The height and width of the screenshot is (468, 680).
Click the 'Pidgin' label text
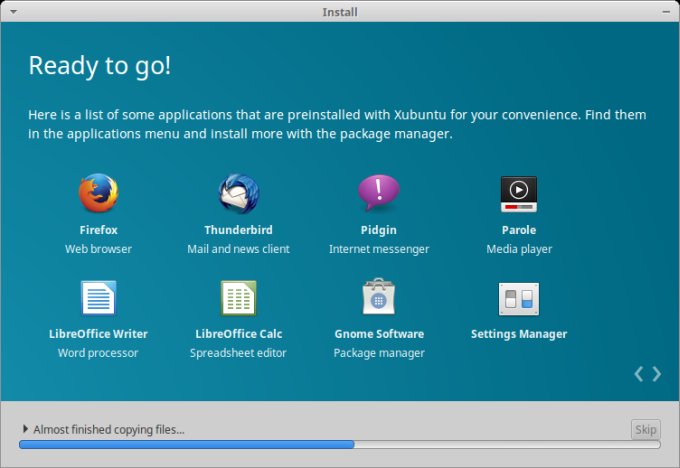coord(379,230)
